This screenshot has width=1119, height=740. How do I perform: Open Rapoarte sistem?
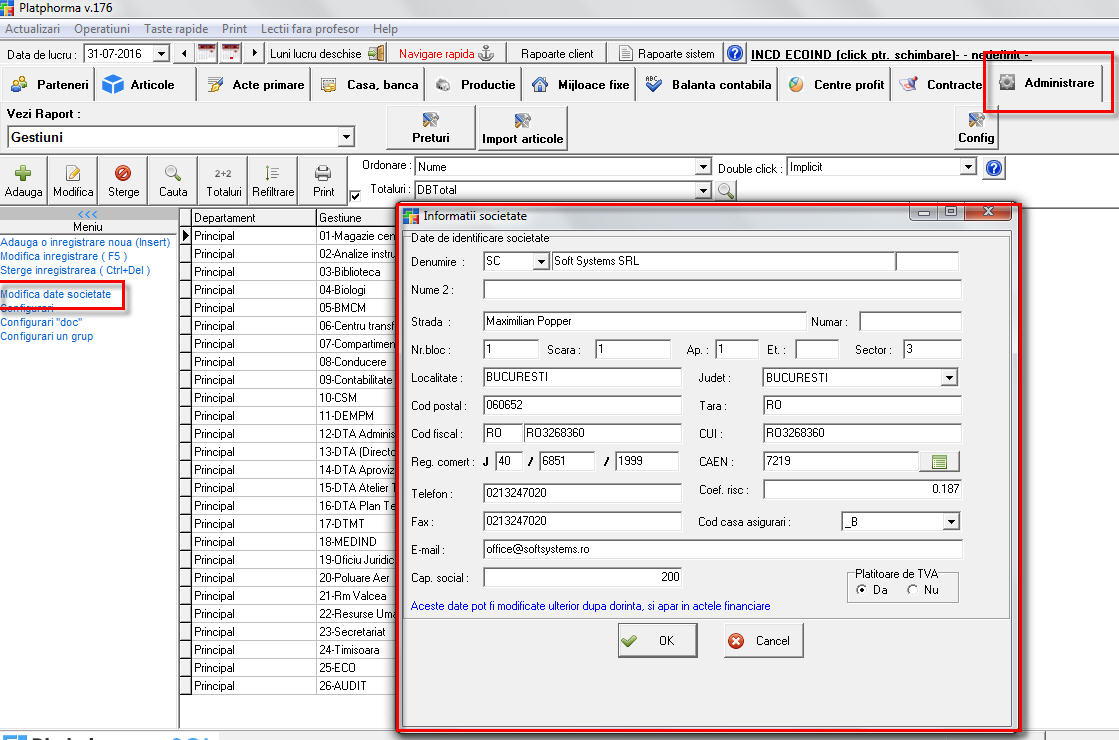(x=667, y=54)
